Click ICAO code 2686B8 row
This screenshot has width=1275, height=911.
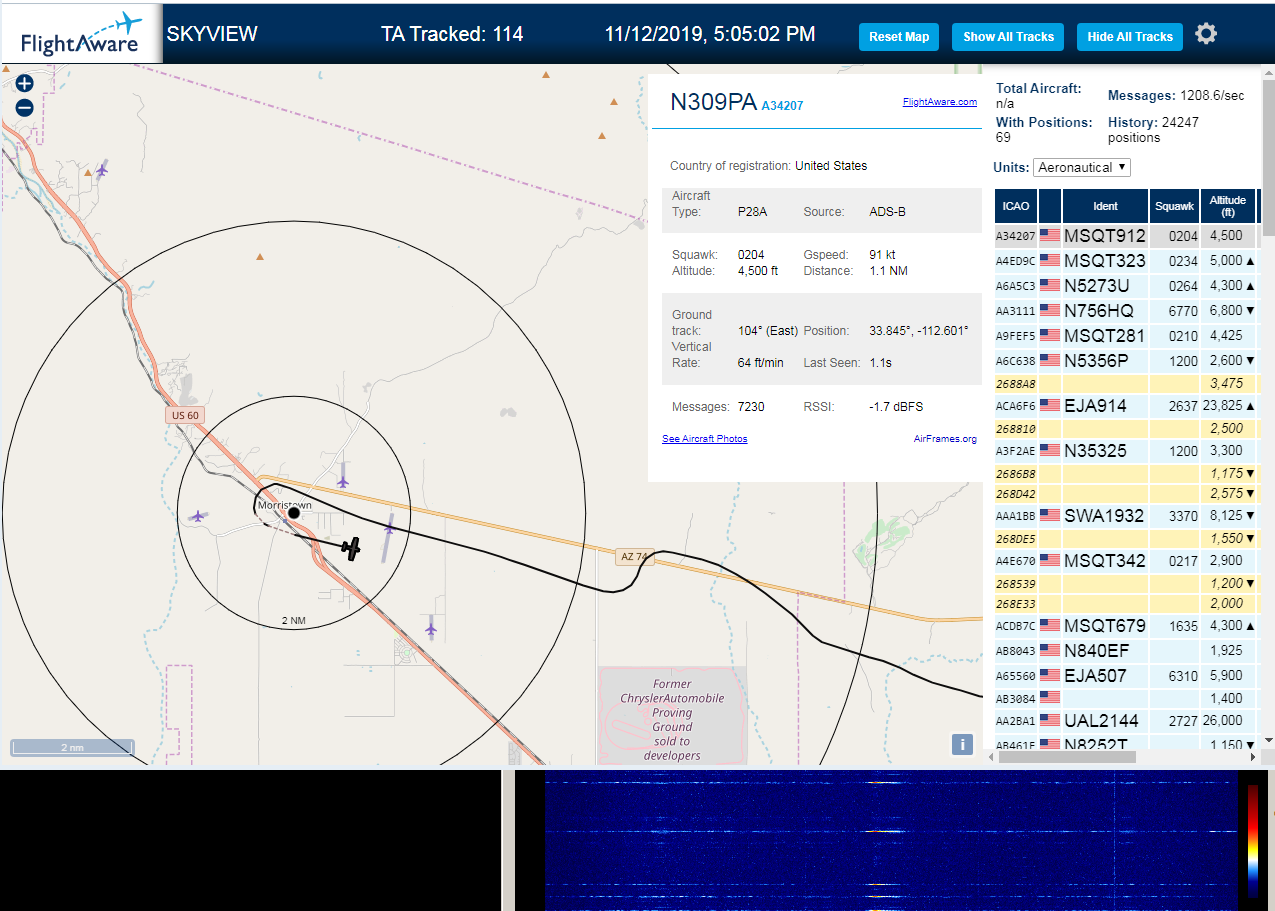tap(1126, 473)
